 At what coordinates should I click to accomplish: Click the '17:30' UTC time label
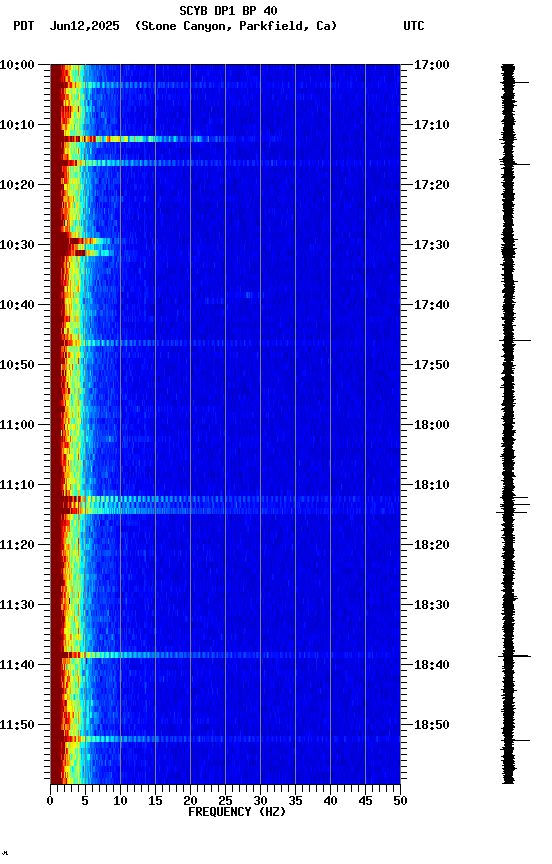coord(432,245)
